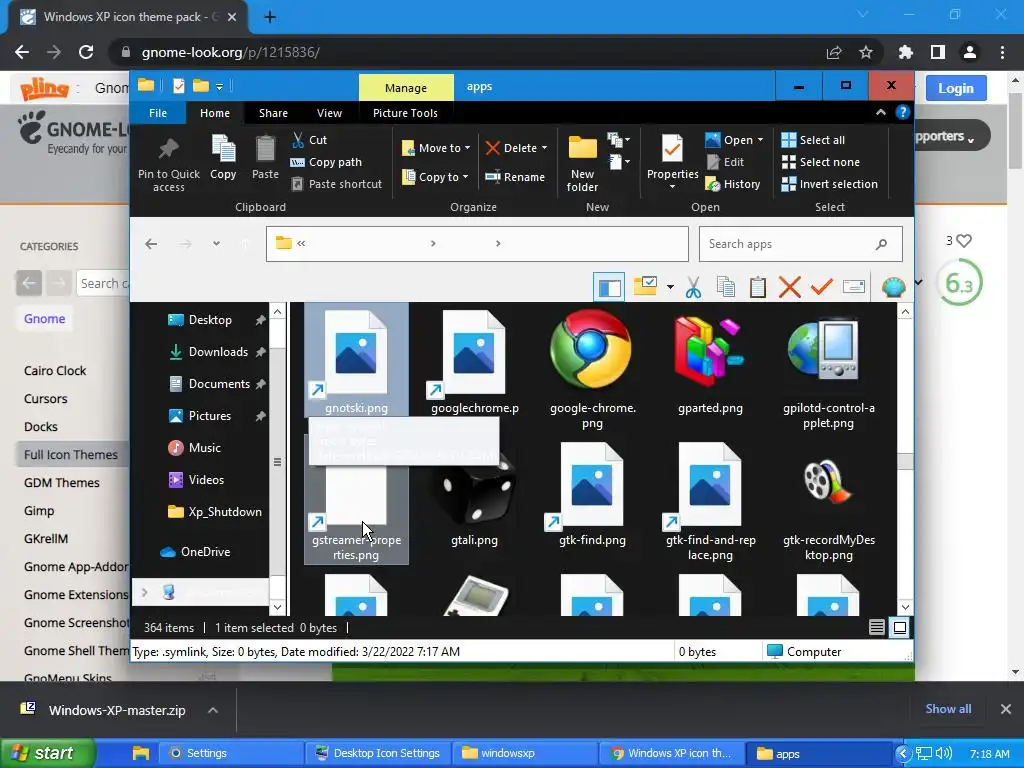The width and height of the screenshot is (1024, 768).
Task: Click the Copy icon in Clipboard group
Action: point(223,149)
